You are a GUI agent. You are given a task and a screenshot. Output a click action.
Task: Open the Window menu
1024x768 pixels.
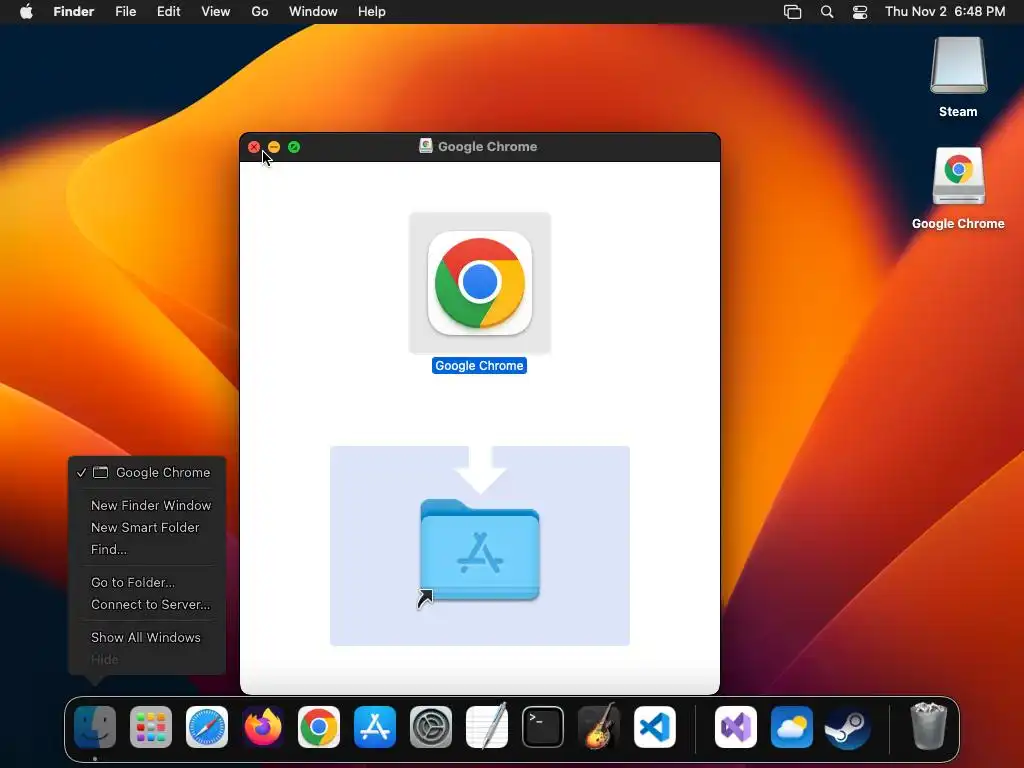pyautogui.click(x=313, y=12)
